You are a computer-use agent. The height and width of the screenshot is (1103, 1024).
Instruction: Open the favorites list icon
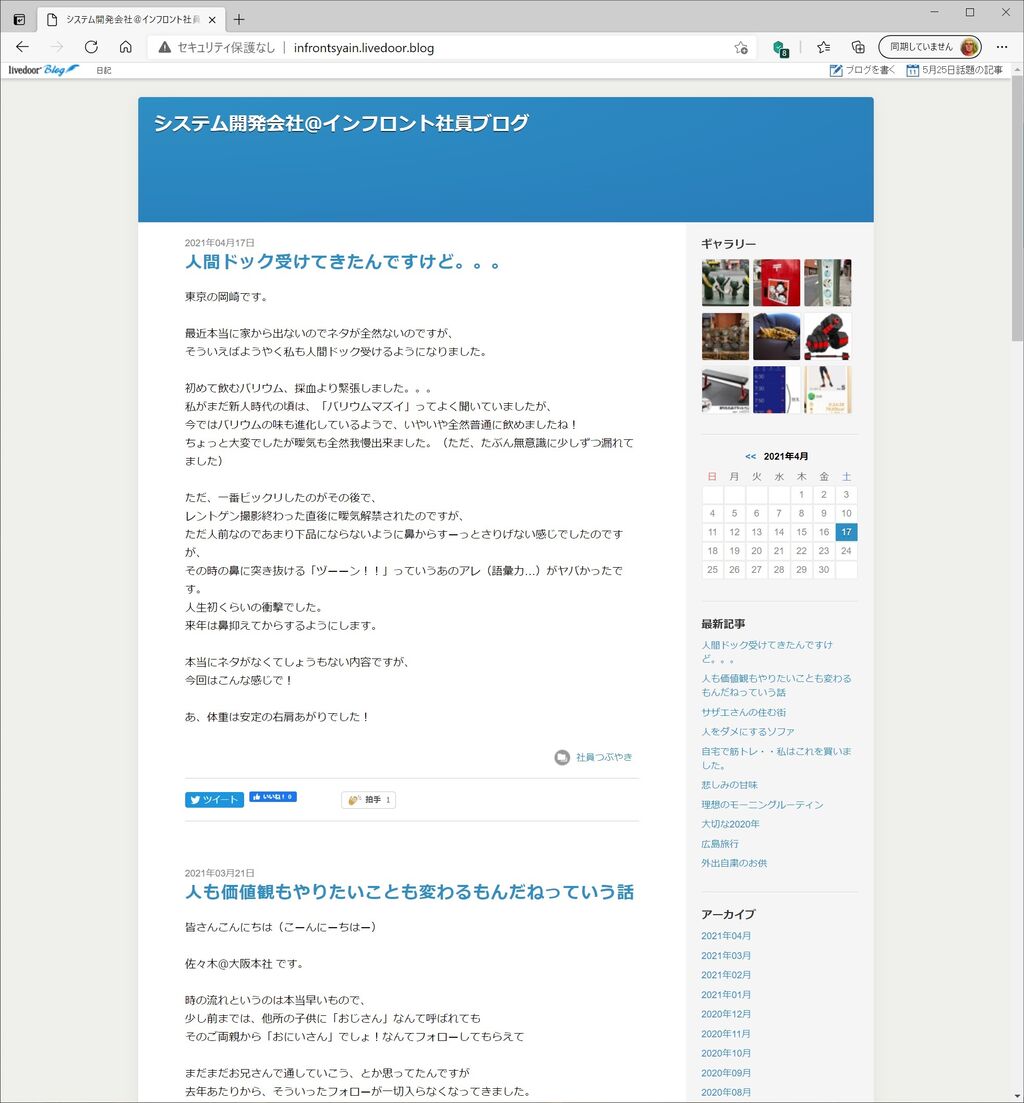(824, 47)
